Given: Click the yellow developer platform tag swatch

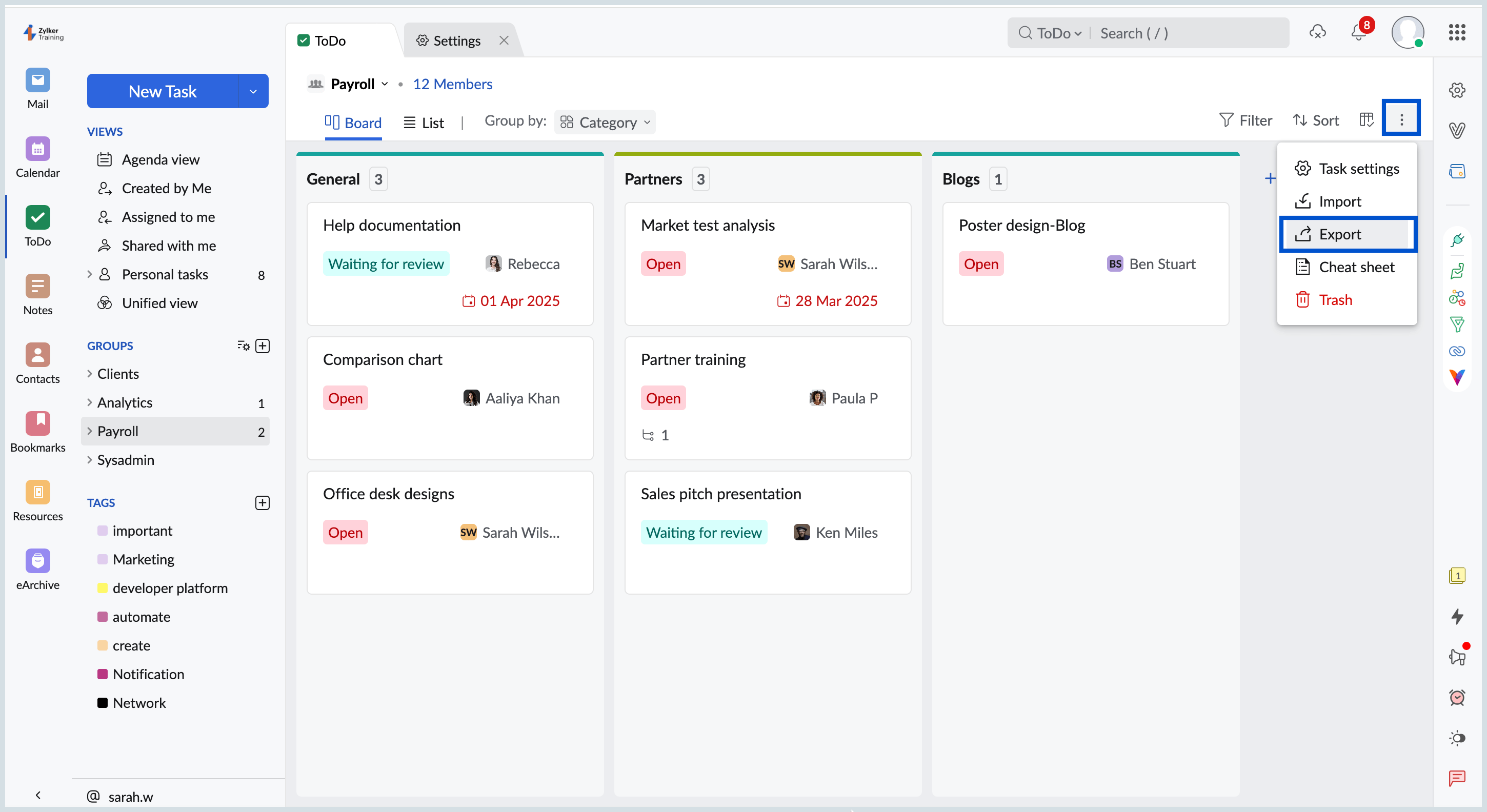Looking at the screenshot, I should pyautogui.click(x=103, y=588).
